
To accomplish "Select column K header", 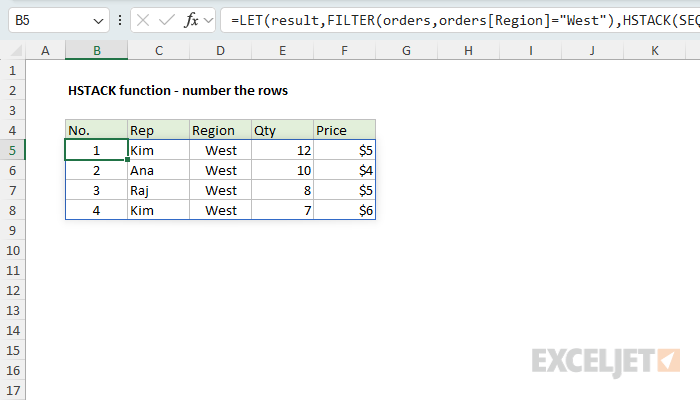I will coord(654,50).
